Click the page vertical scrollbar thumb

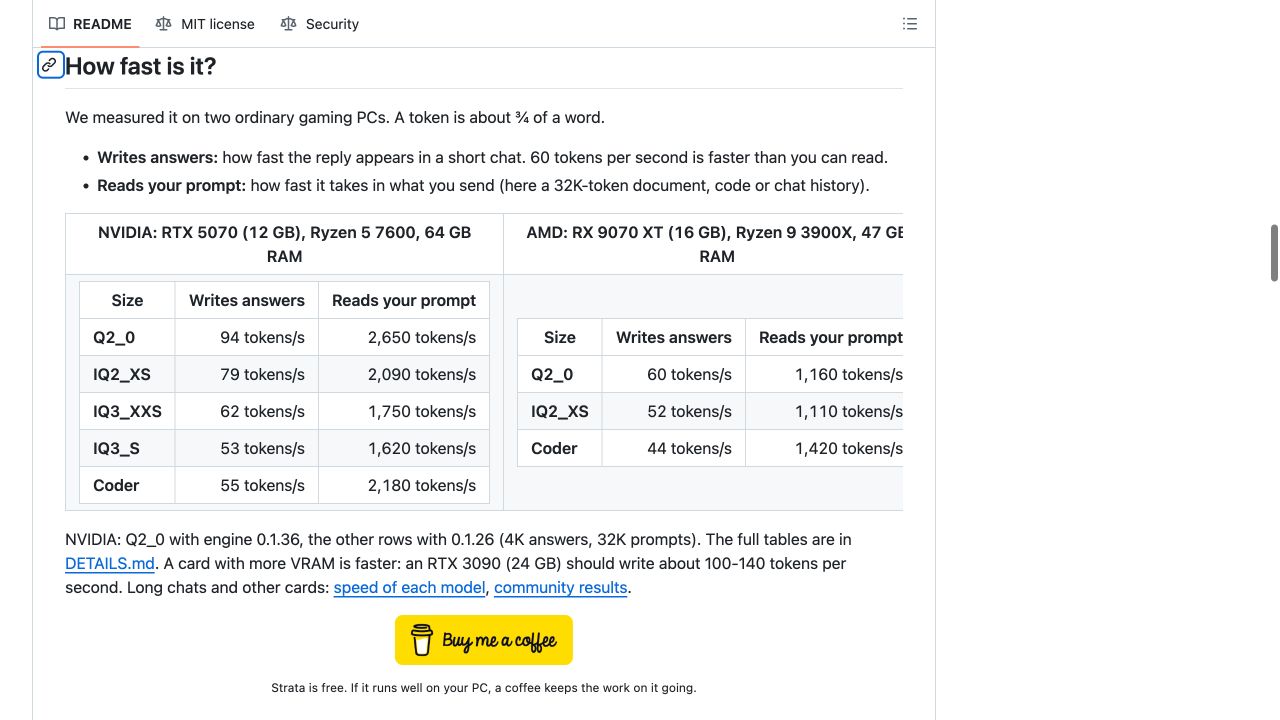point(1274,253)
